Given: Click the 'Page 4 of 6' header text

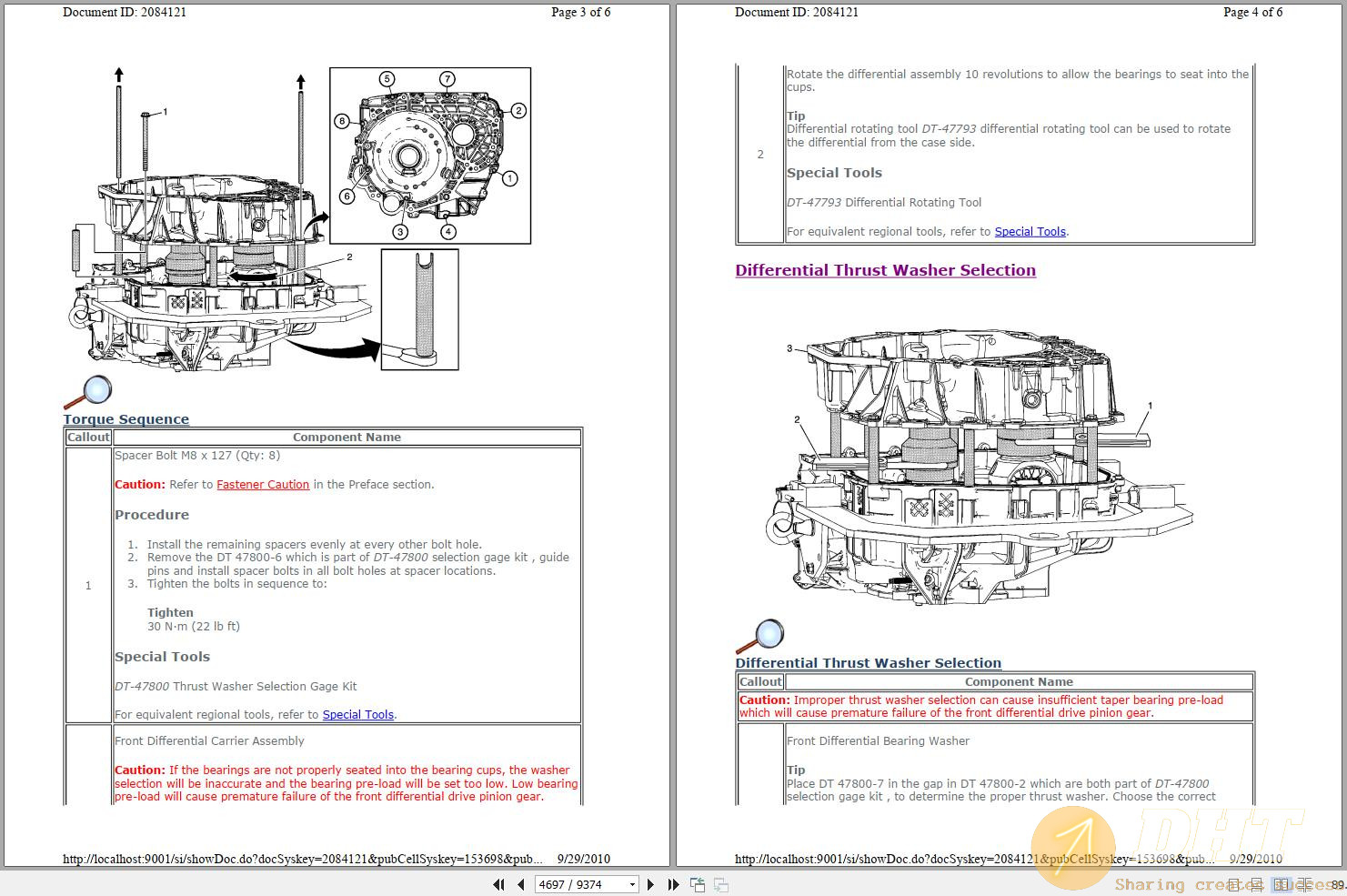Looking at the screenshot, I should pos(1253,13).
